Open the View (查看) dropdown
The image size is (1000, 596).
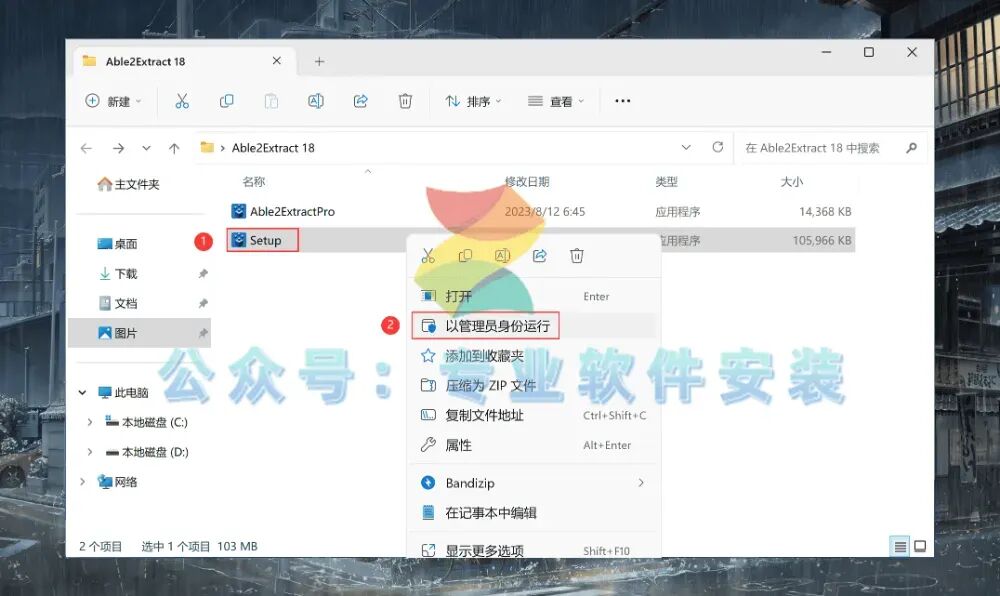click(555, 101)
